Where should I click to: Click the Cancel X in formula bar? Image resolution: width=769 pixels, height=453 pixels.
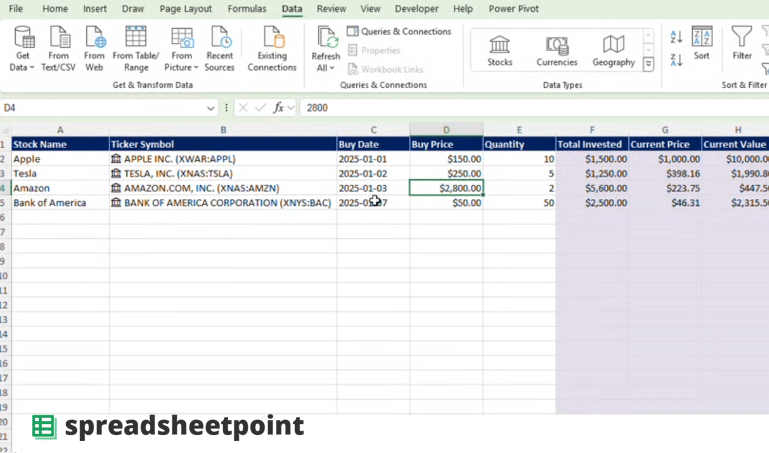243,108
